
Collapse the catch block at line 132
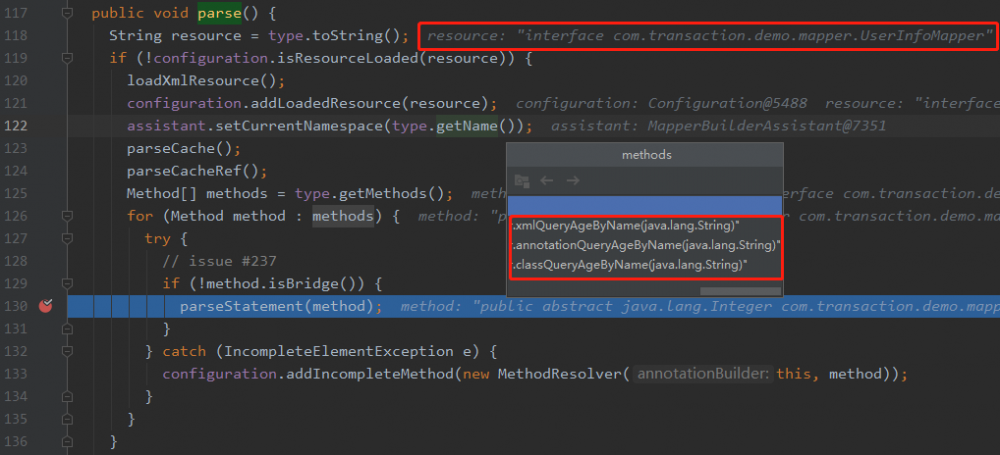68,351
